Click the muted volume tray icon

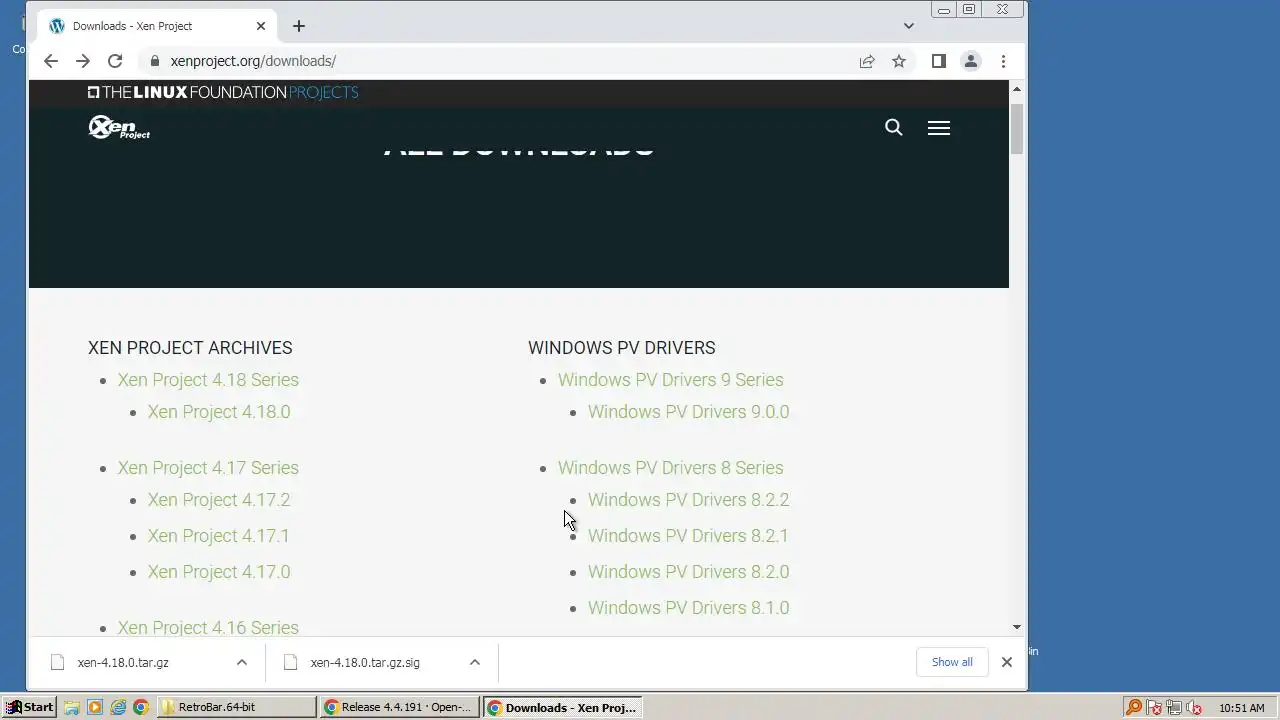pyautogui.click(x=1194, y=708)
